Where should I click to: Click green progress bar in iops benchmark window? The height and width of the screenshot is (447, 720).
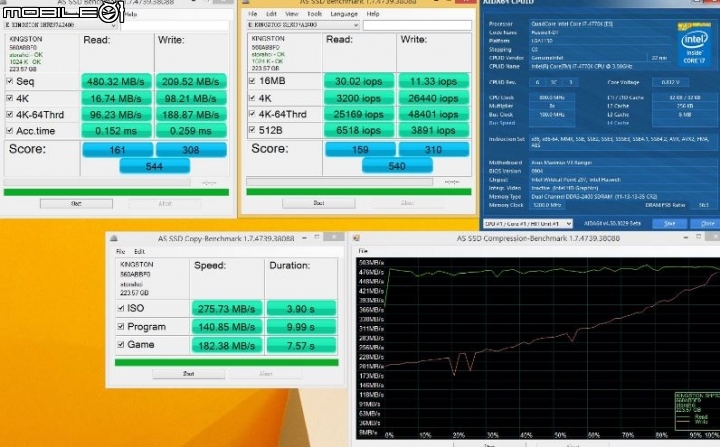(359, 192)
